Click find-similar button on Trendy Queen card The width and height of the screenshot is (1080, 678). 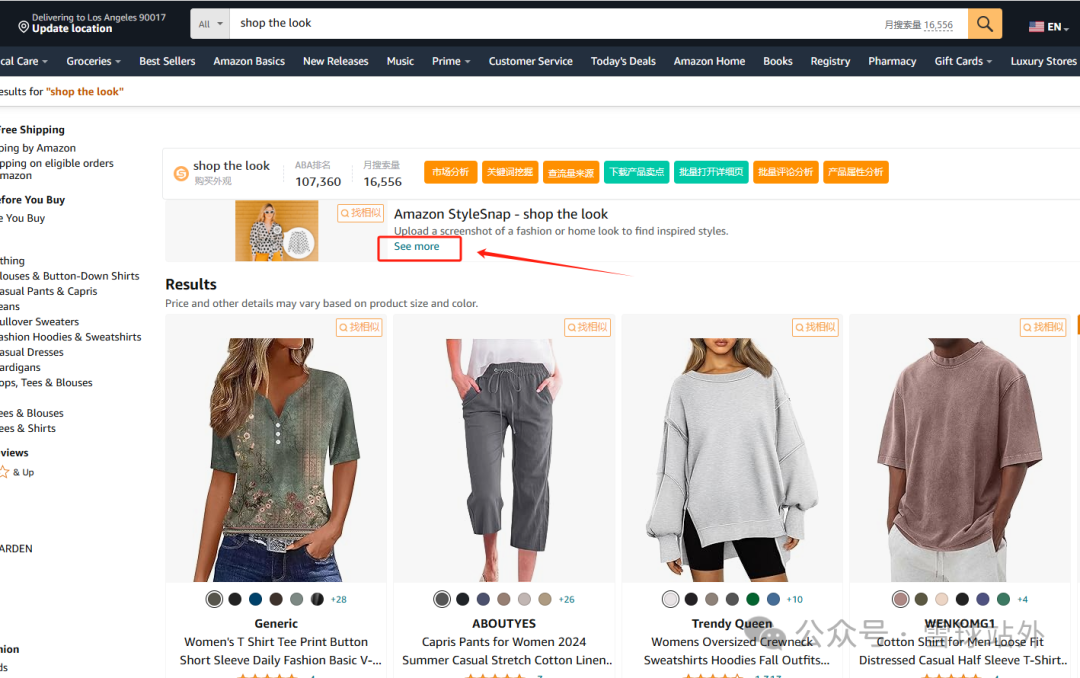pyautogui.click(x=816, y=327)
